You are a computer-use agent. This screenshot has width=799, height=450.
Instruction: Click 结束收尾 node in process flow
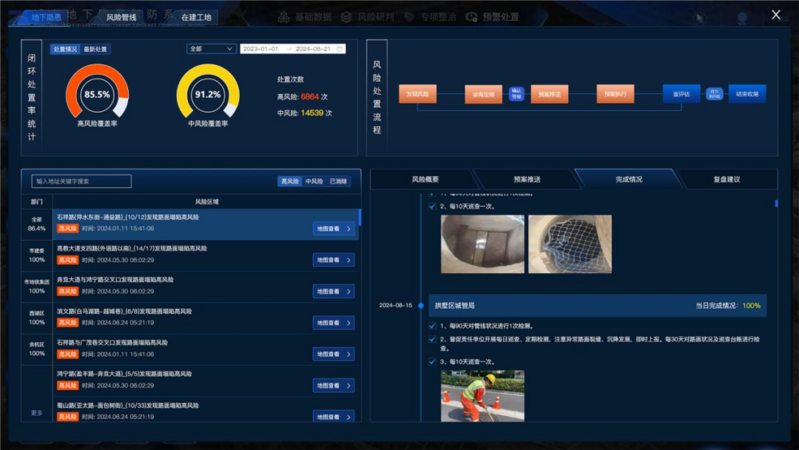coord(747,94)
